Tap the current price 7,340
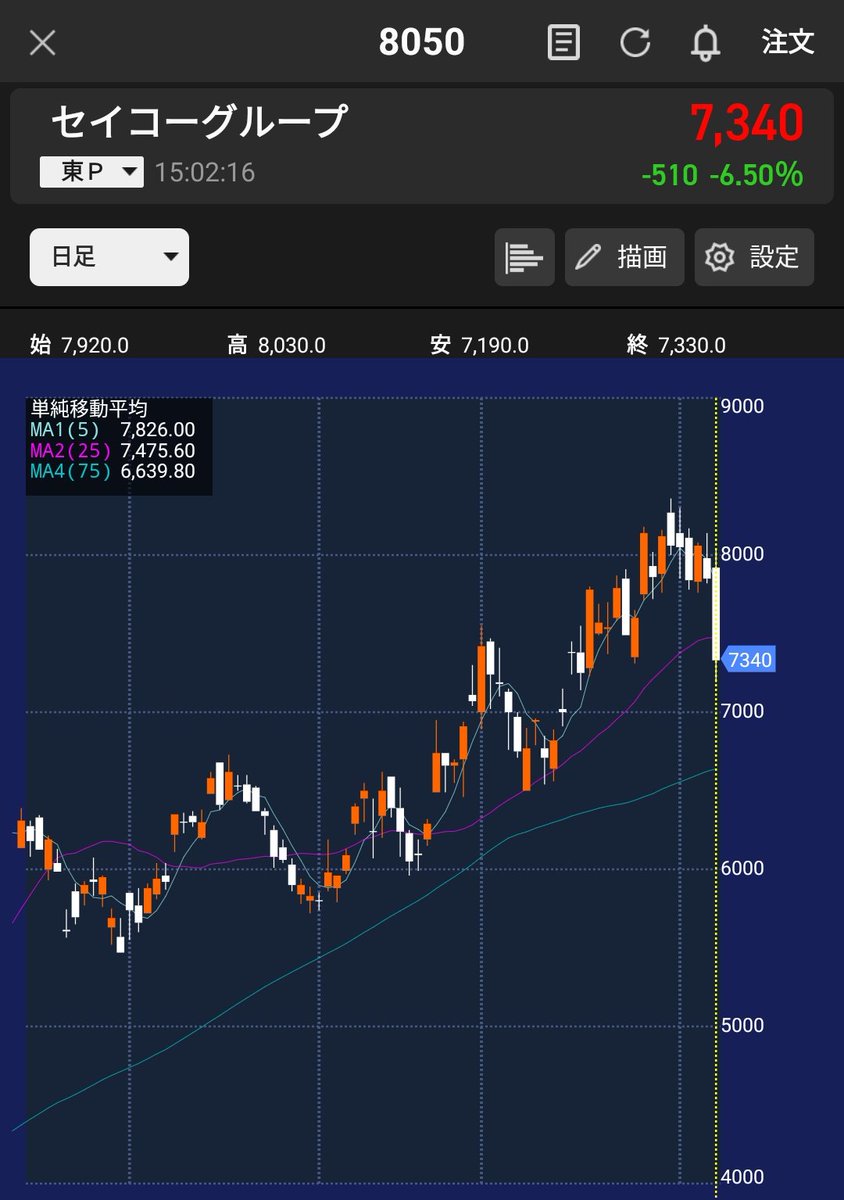 tap(746, 123)
